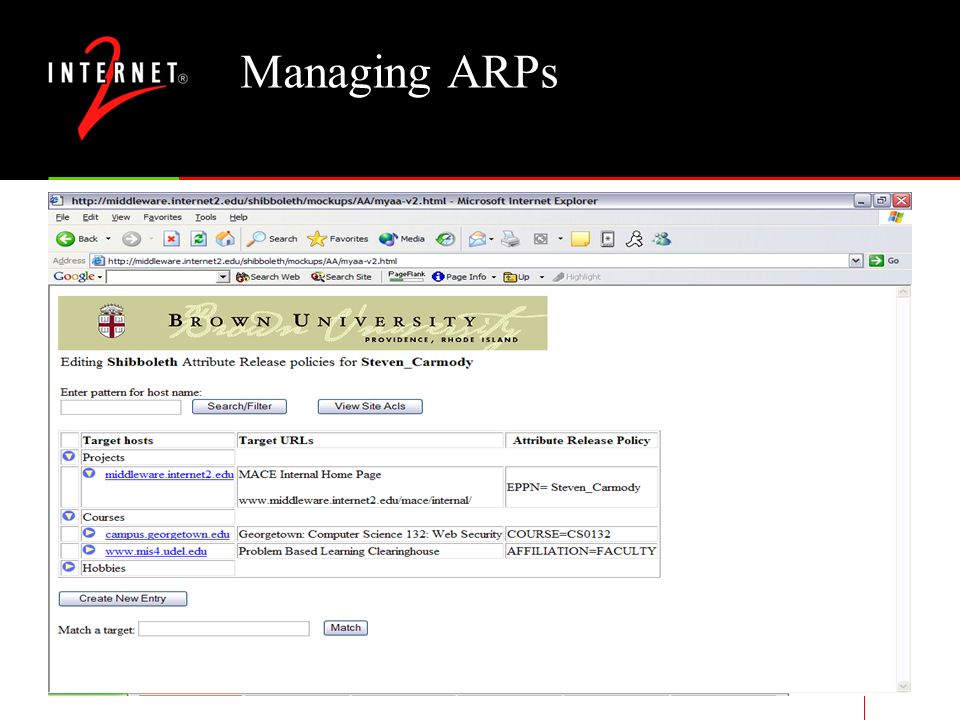Open the View menu
960x720 pixels.
point(121,217)
